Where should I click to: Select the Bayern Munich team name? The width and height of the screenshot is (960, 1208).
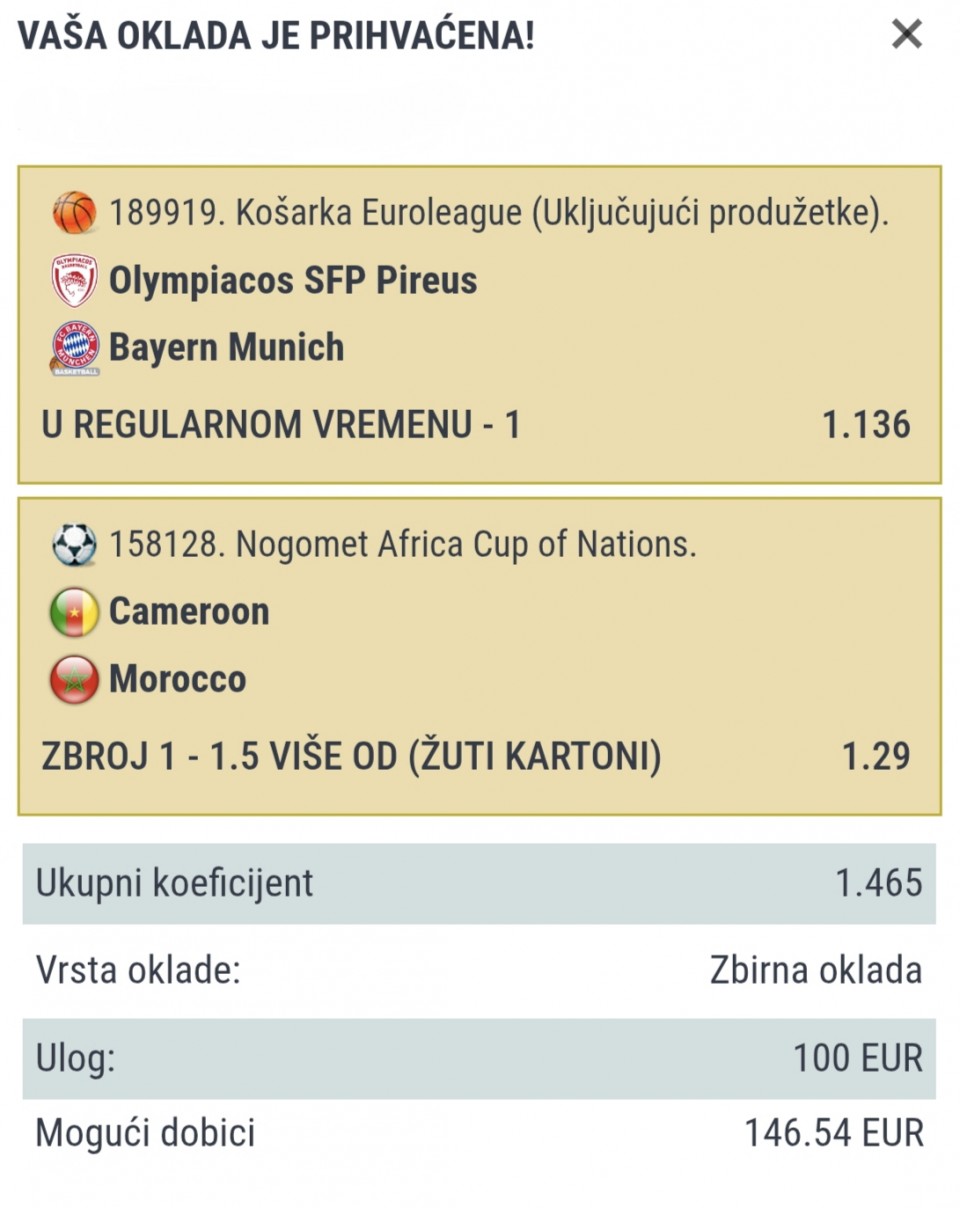(226, 348)
